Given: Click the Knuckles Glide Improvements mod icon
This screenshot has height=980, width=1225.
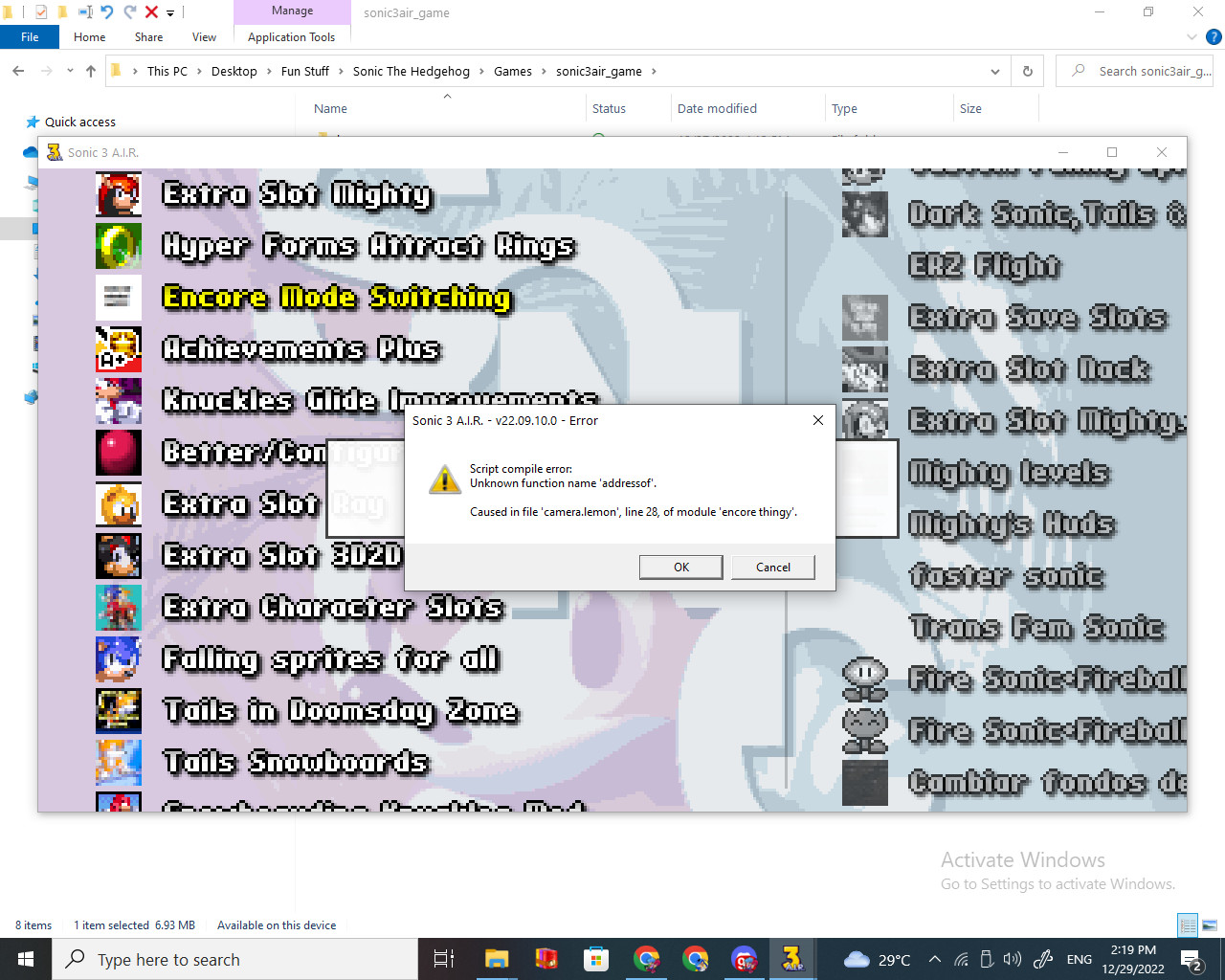Looking at the screenshot, I should pyautogui.click(x=118, y=401).
